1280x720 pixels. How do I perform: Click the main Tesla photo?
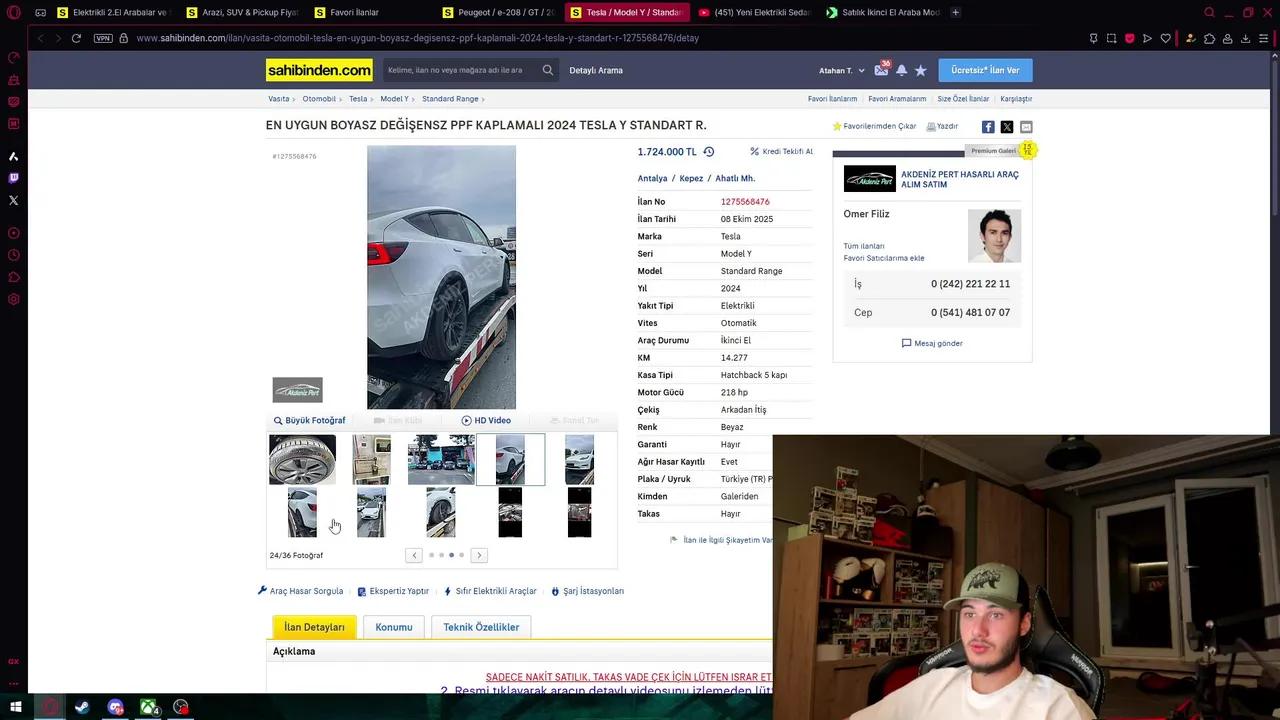pos(441,277)
